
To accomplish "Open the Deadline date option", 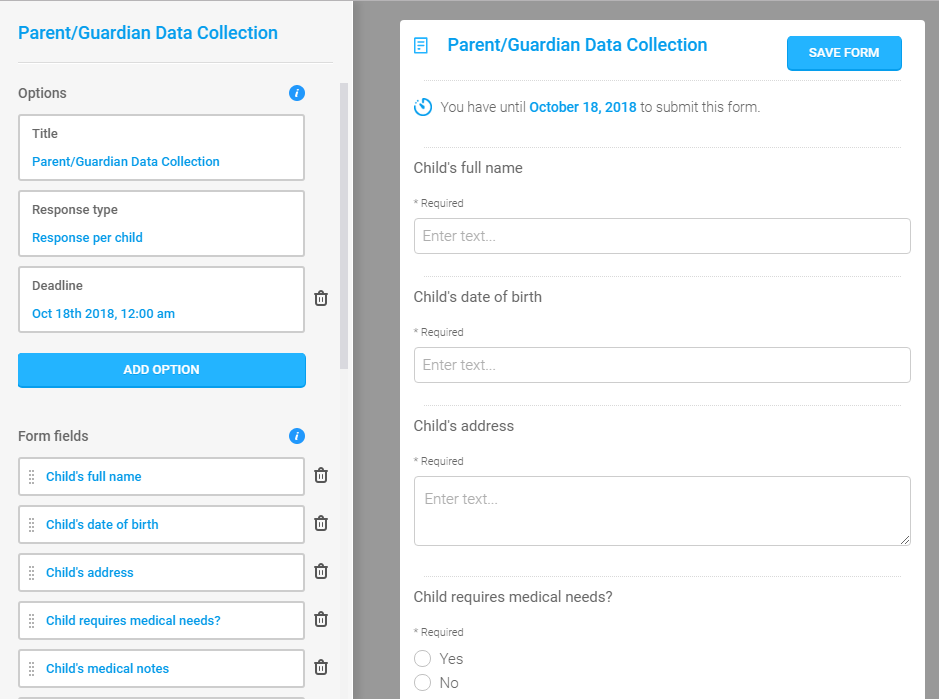I will point(161,299).
